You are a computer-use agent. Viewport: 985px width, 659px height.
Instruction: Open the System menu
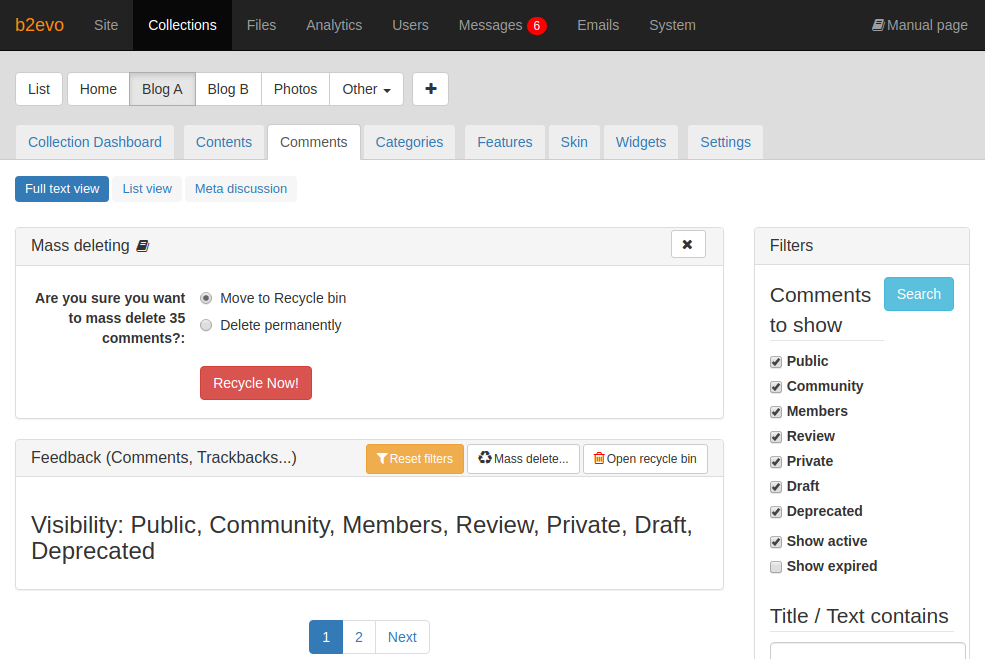672,25
